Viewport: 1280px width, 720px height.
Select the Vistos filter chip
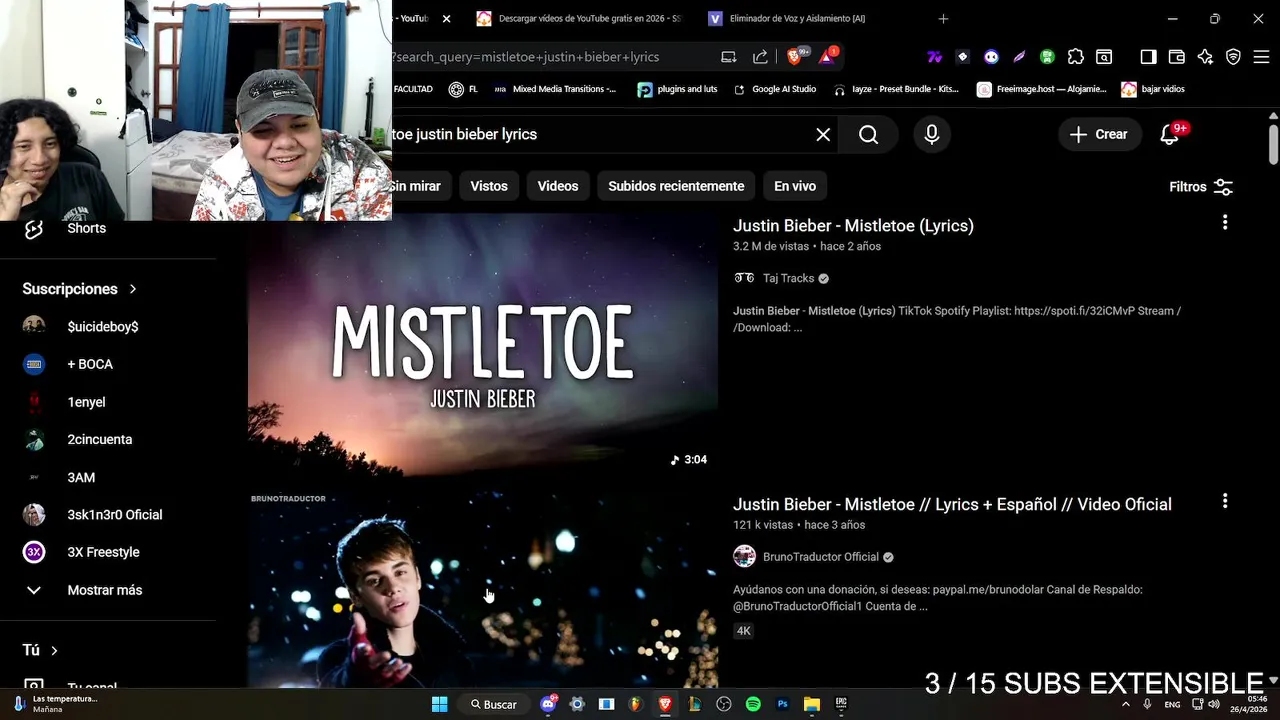click(x=489, y=186)
